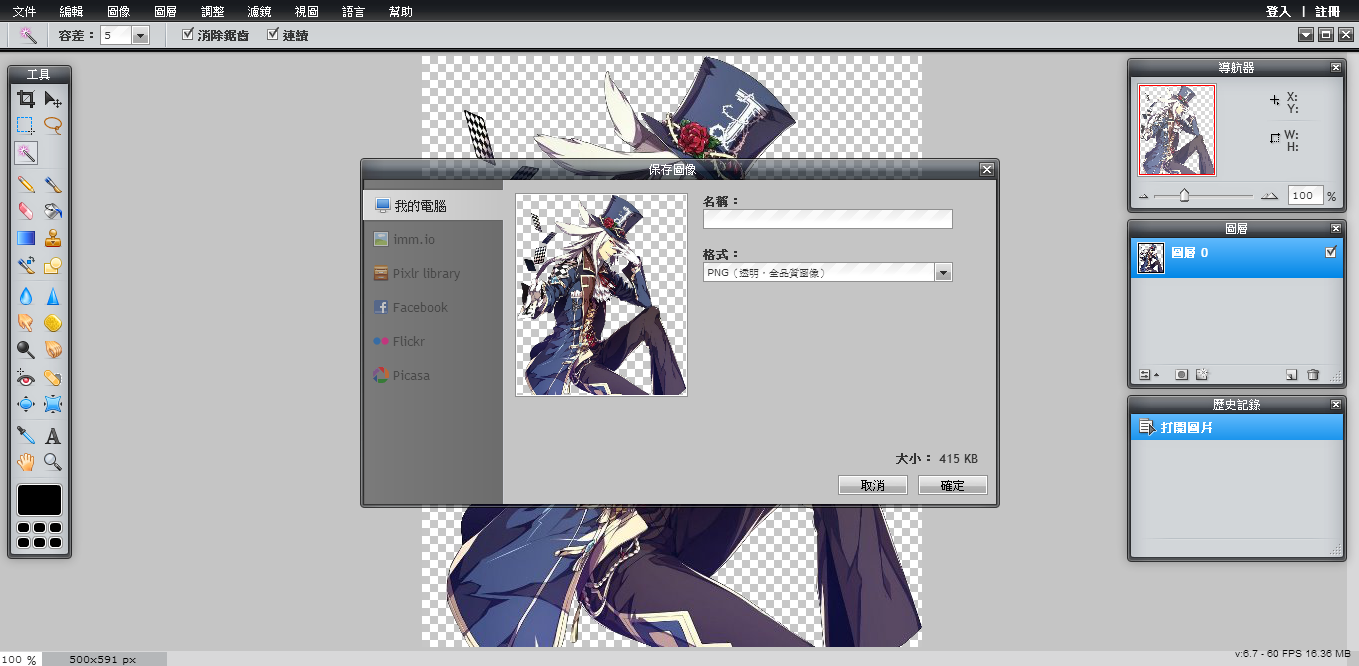Click the 確定 confirm button
The image size is (1359, 666).
coord(952,485)
